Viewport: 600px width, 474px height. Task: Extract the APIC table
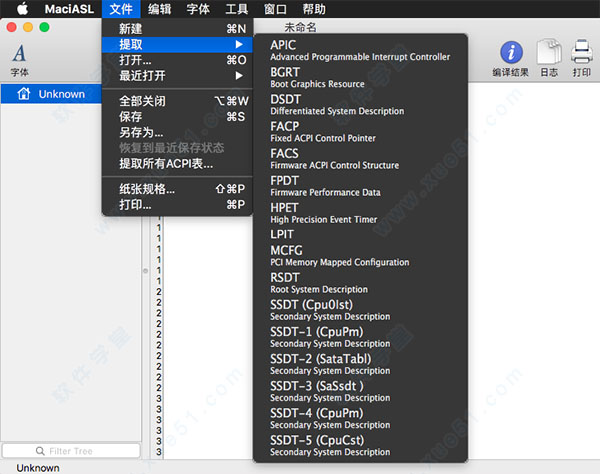click(x=360, y=50)
